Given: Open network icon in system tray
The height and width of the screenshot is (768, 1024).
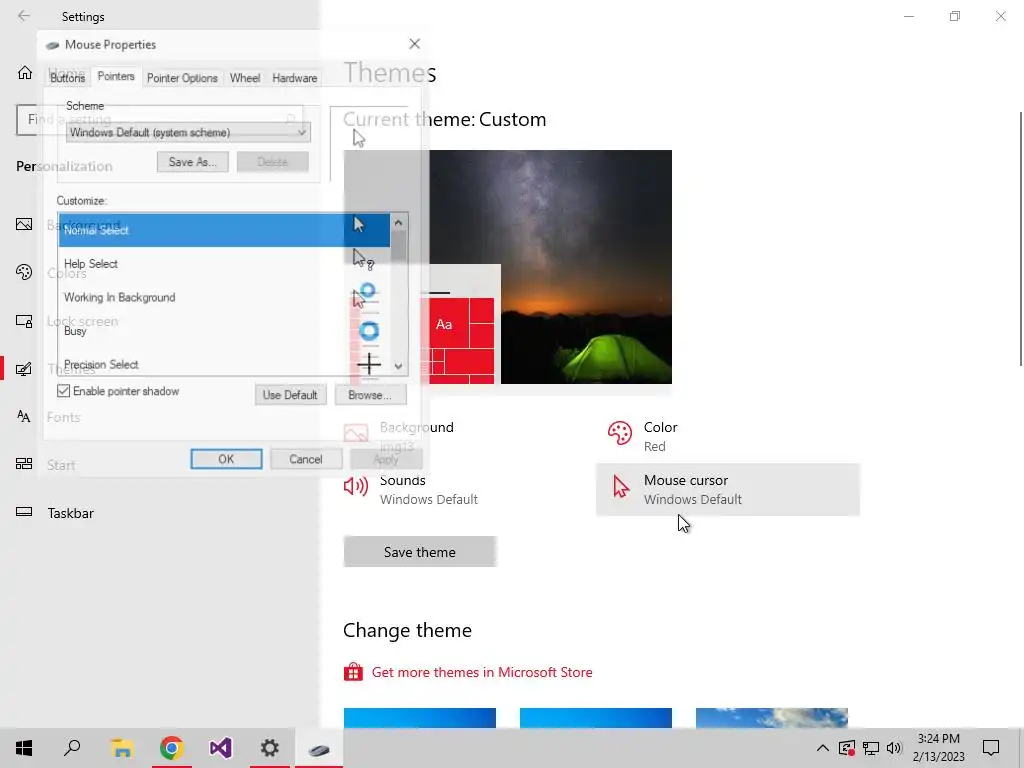Looking at the screenshot, I should click(x=871, y=748).
